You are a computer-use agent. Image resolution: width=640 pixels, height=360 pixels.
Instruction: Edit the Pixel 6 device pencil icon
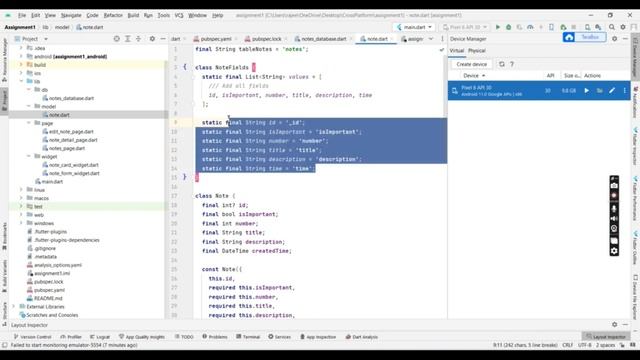[612, 90]
